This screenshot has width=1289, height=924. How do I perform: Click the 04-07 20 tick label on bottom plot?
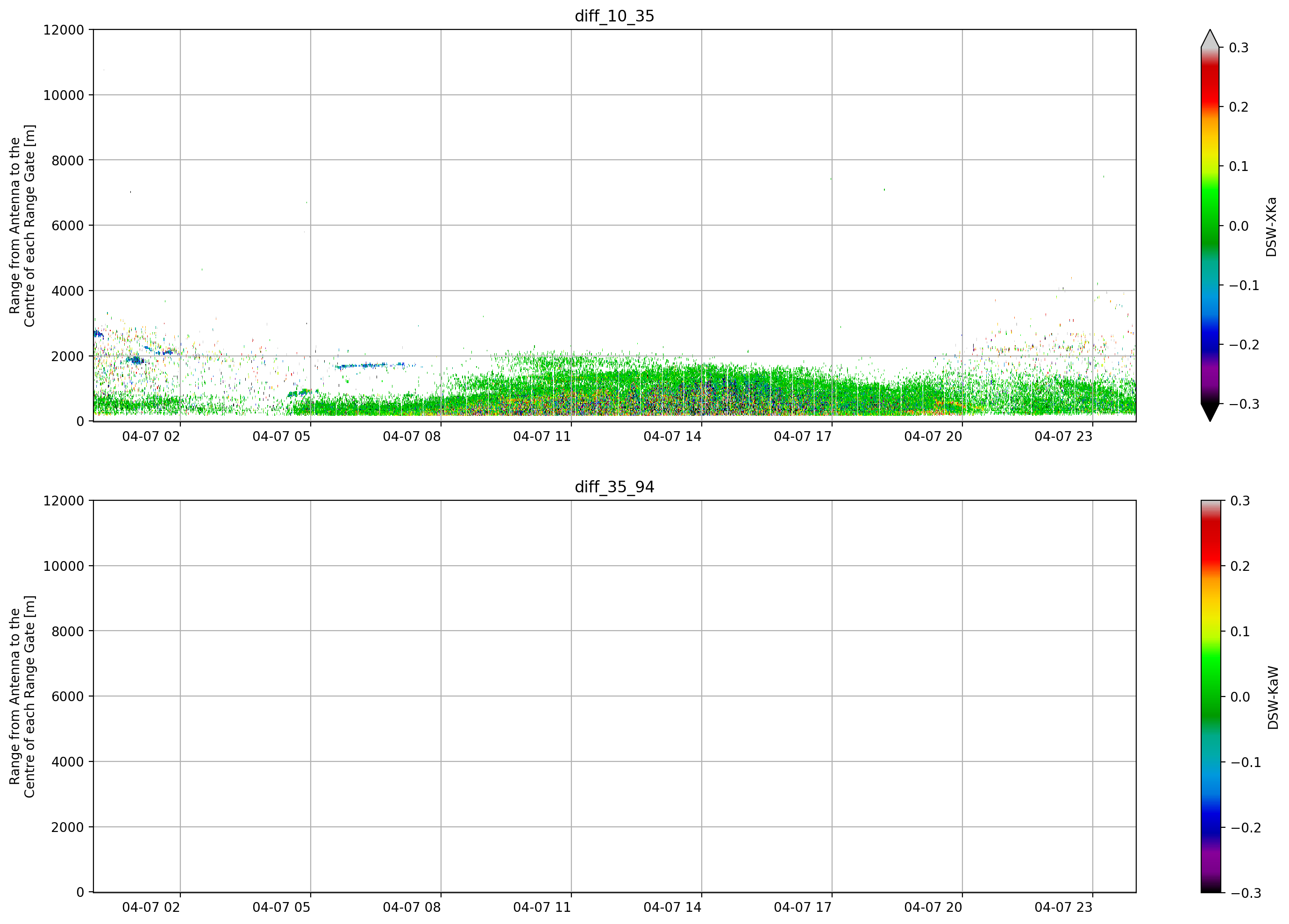pyautogui.click(x=933, y=908)
